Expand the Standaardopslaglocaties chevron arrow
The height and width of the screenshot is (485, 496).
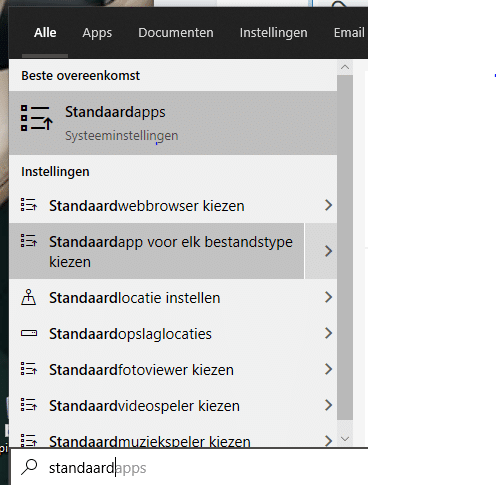[328, 333]
